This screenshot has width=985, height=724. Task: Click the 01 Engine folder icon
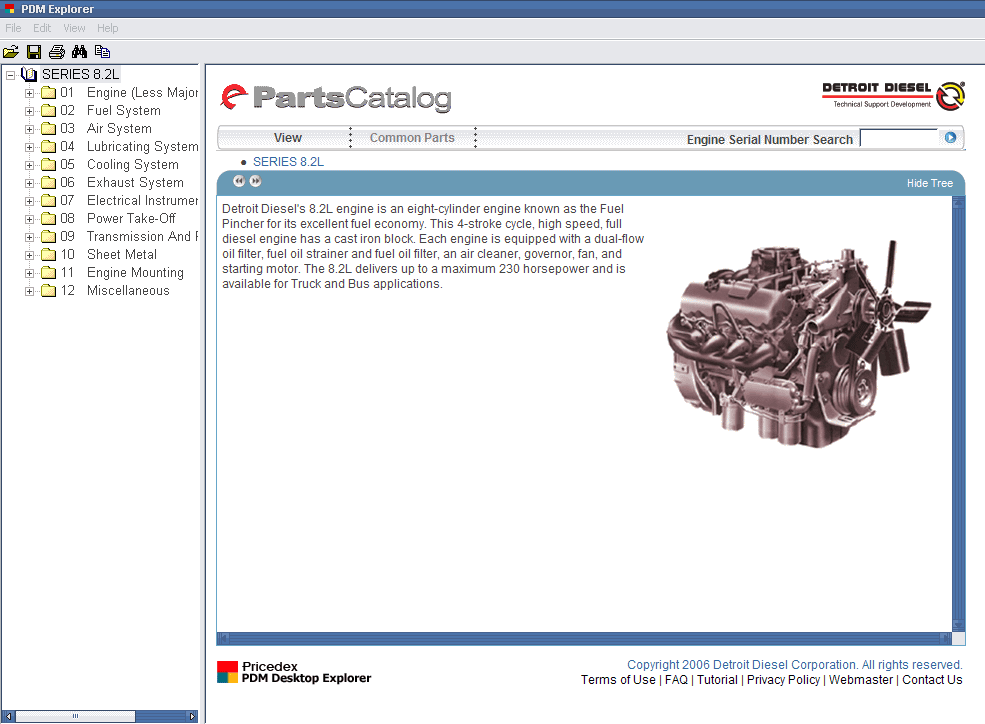click(48, 93)
